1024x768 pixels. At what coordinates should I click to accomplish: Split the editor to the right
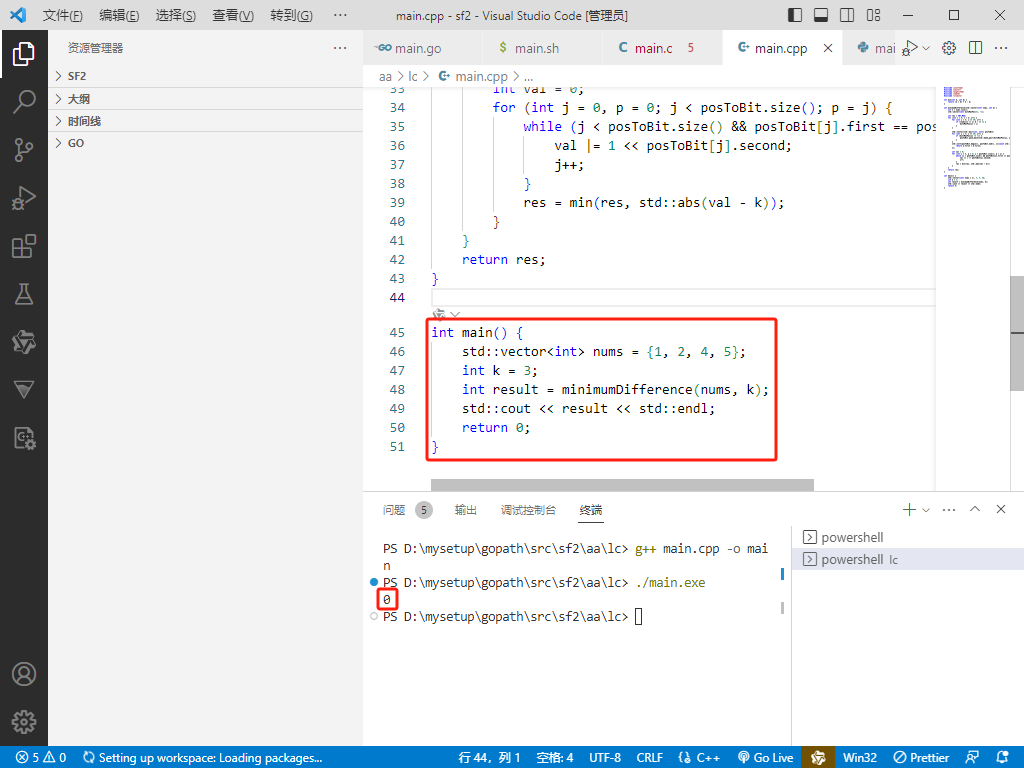[976, 48]
